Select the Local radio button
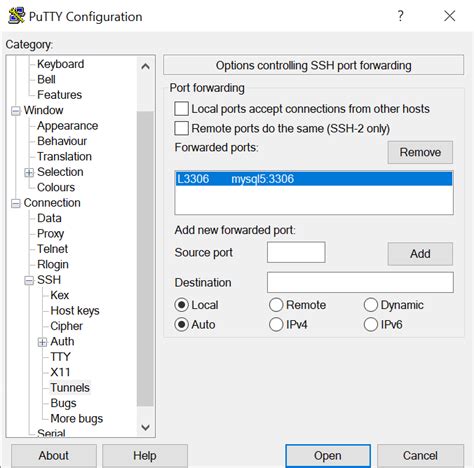This screenshot has width=474, height=468. click(x=181, y=305)
